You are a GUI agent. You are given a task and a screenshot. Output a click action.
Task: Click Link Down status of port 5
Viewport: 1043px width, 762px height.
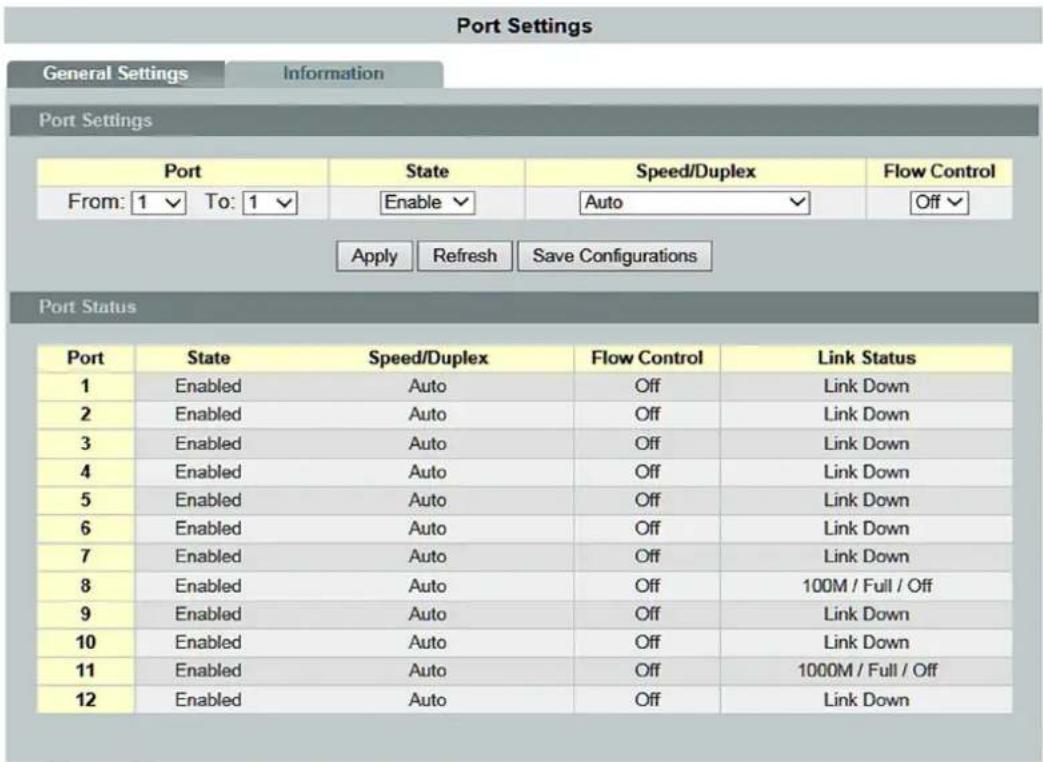pyautogui.click(x=867, y=500)
